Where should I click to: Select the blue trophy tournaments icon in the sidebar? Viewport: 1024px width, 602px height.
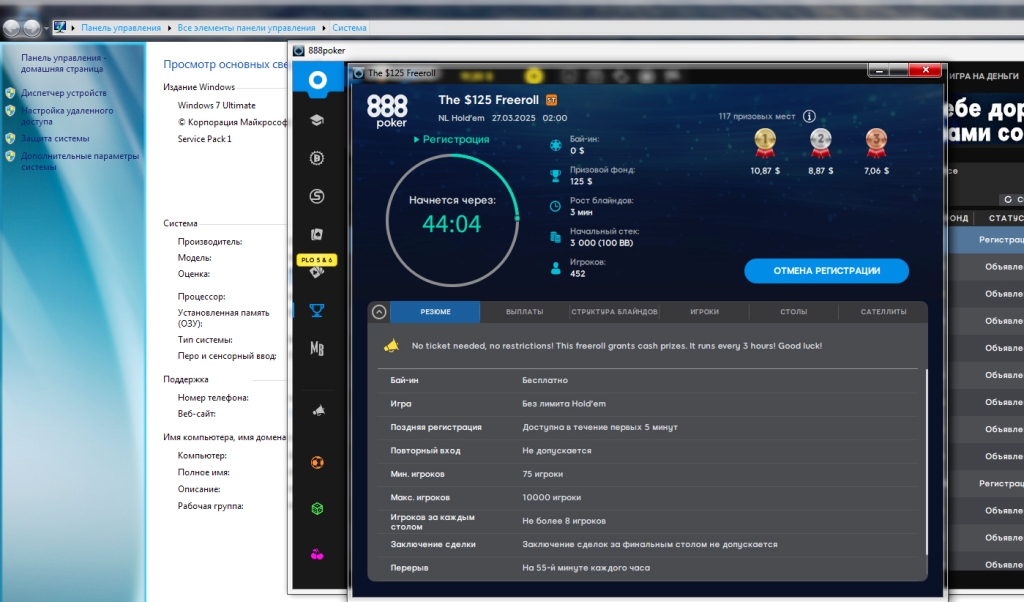coord(317,310)
